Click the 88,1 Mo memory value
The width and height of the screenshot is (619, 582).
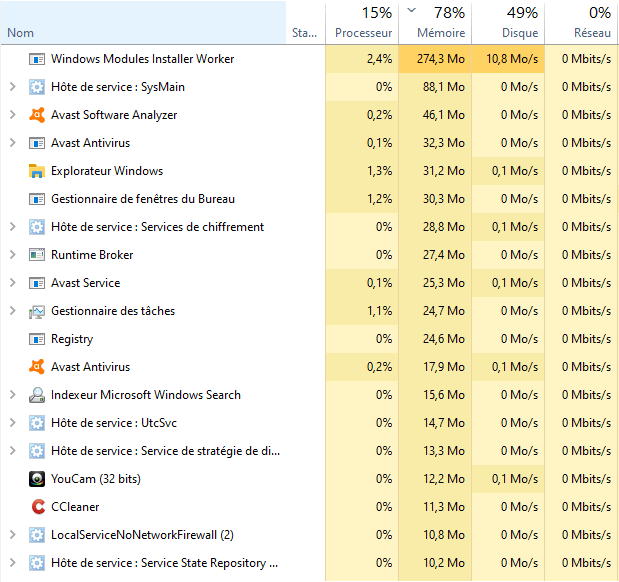(444, 87)
